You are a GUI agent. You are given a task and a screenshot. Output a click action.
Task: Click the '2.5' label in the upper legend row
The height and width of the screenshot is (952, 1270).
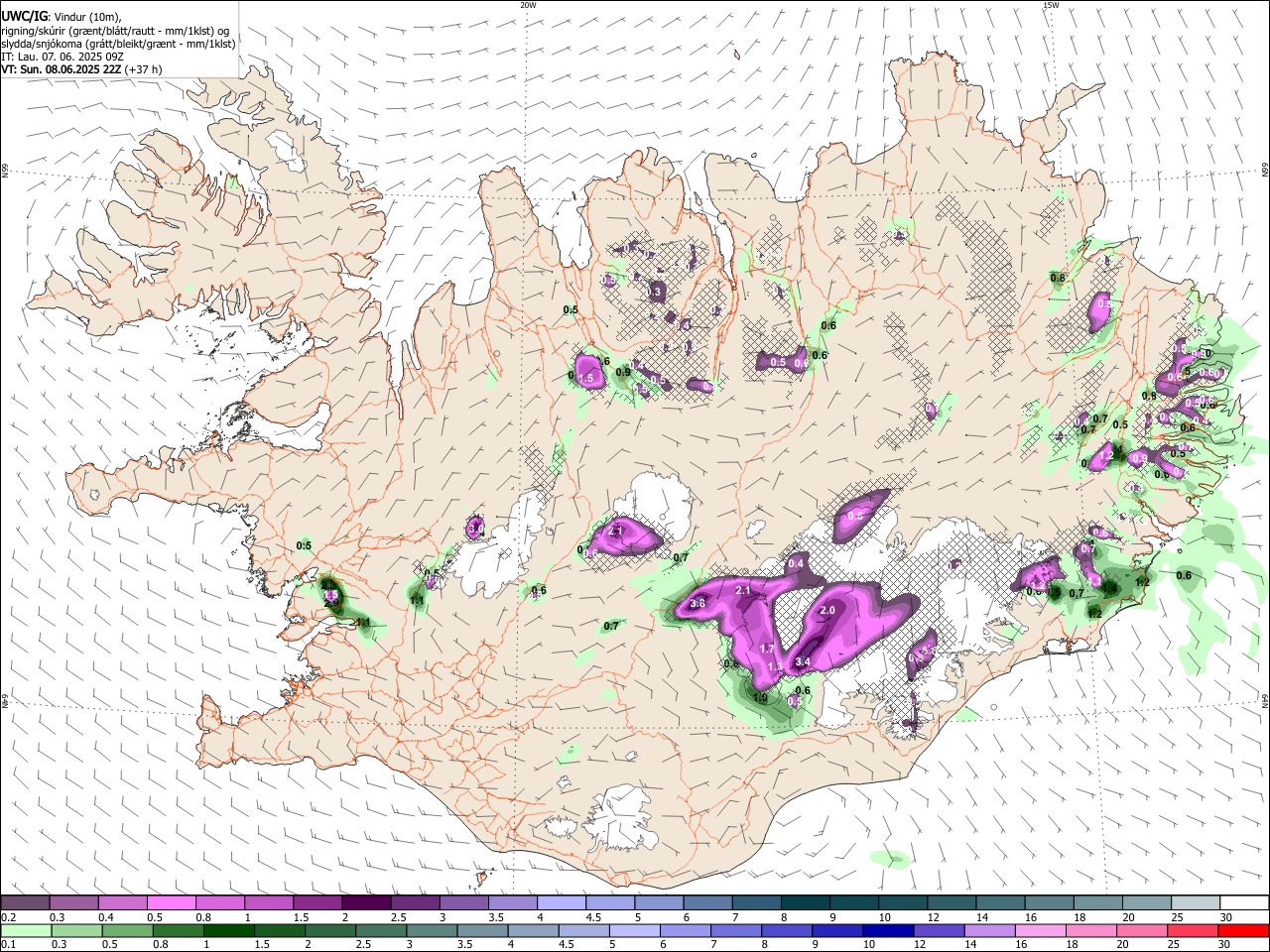pos(398,917)
